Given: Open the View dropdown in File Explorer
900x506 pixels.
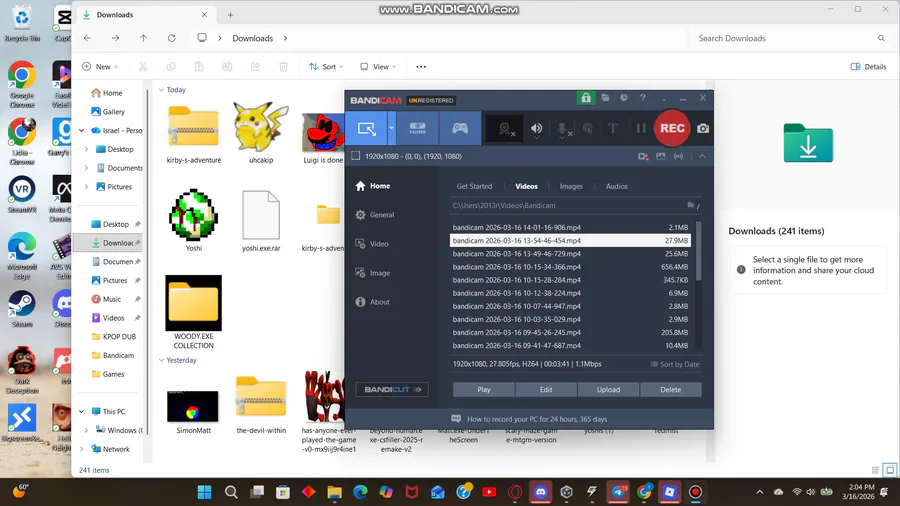Looking at the screenshot, I should click(378, 67).
